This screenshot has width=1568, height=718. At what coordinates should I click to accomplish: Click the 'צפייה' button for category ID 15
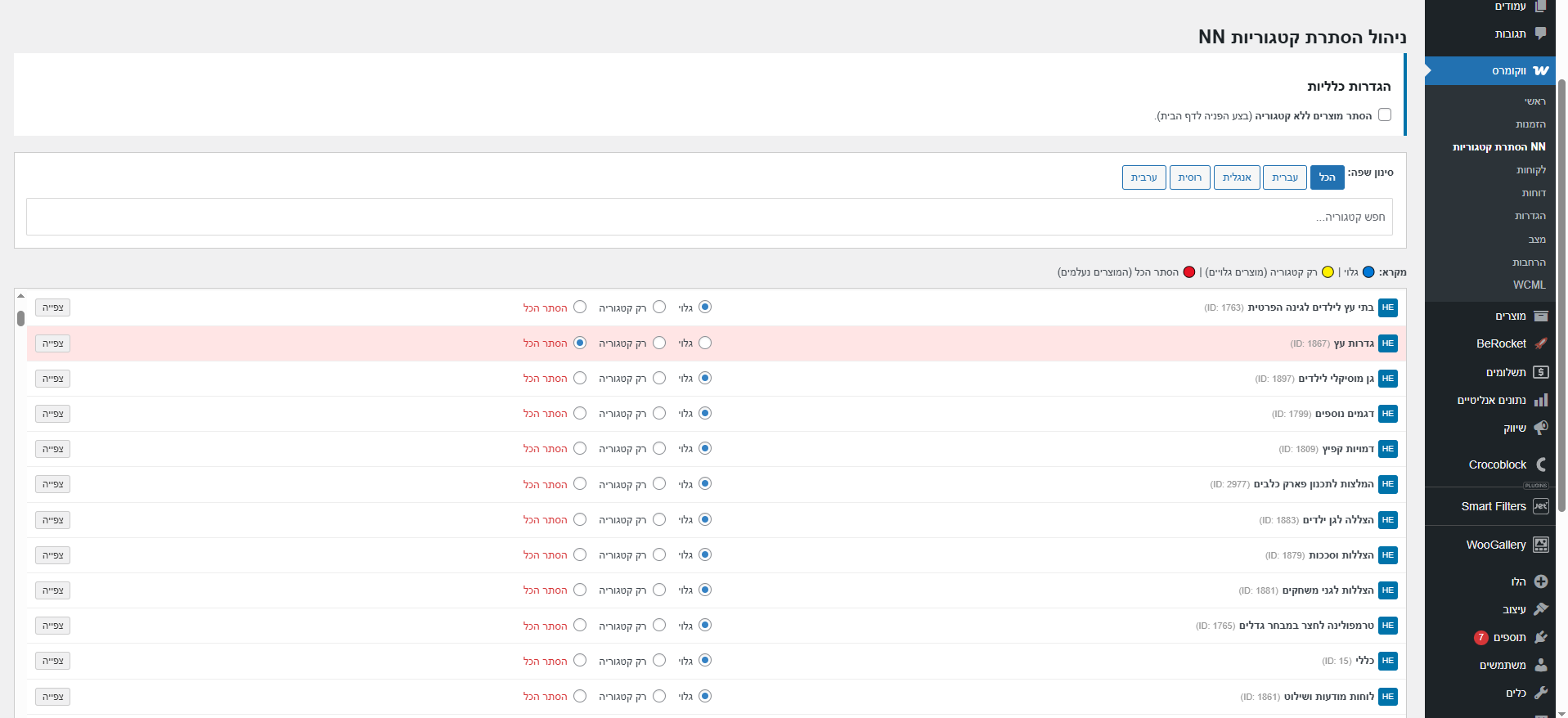[52, 661]
